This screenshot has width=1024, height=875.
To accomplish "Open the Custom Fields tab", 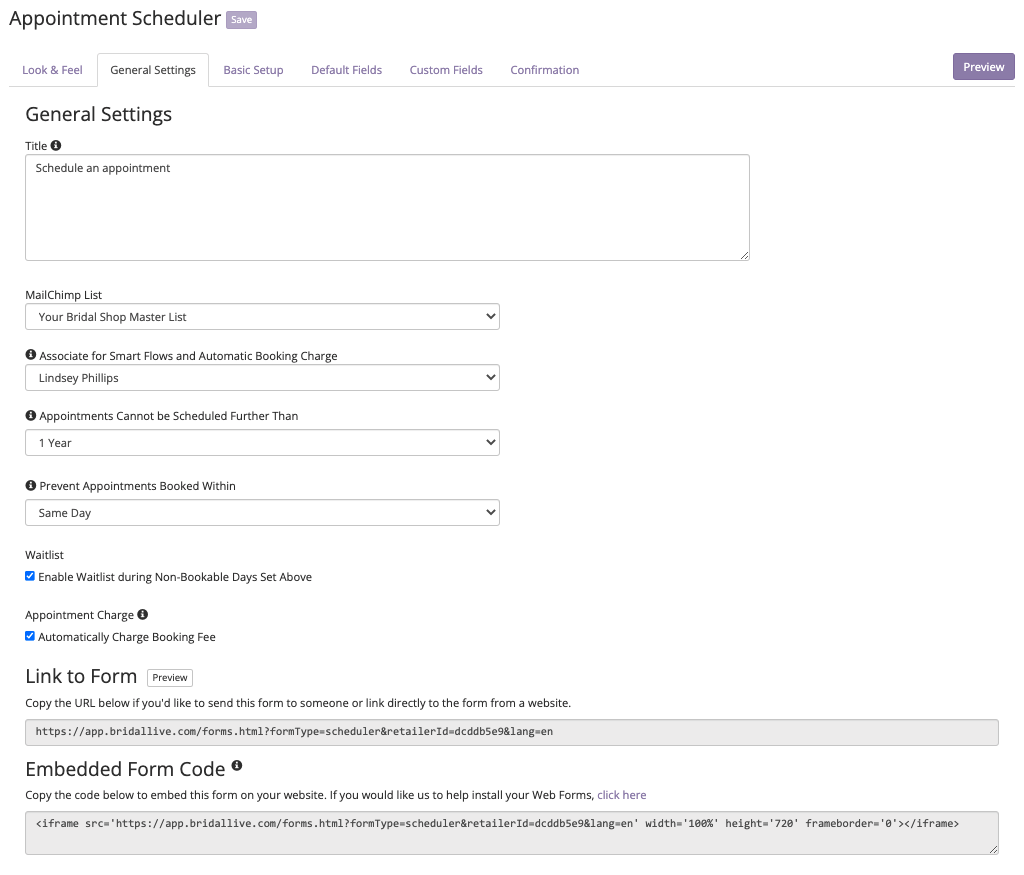I will (x=446, y=70).
